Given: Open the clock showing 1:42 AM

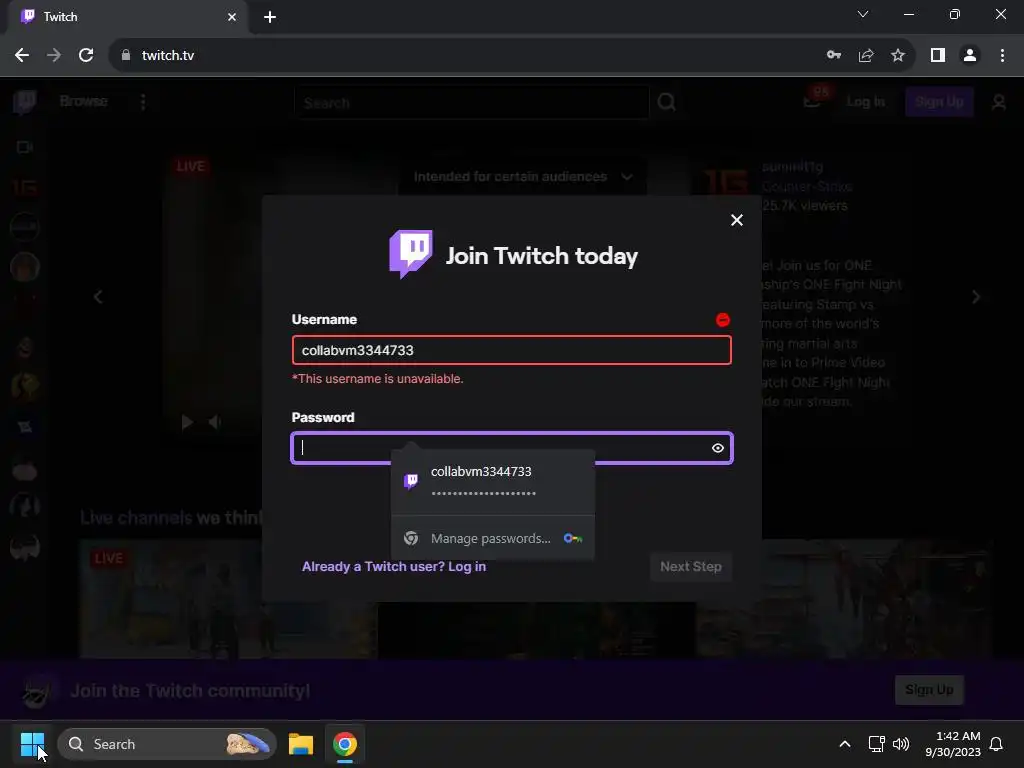Looking at the screenshot, I should (953, 744).
